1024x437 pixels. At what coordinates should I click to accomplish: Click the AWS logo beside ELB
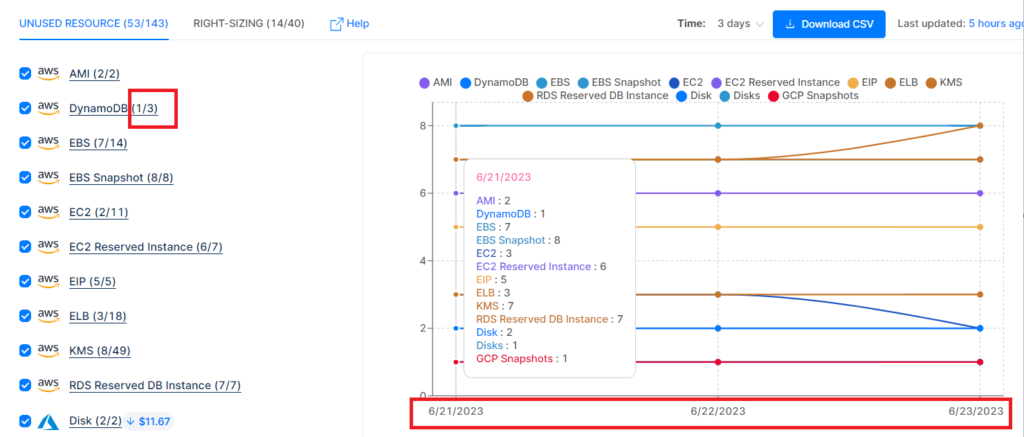point(48,316)
